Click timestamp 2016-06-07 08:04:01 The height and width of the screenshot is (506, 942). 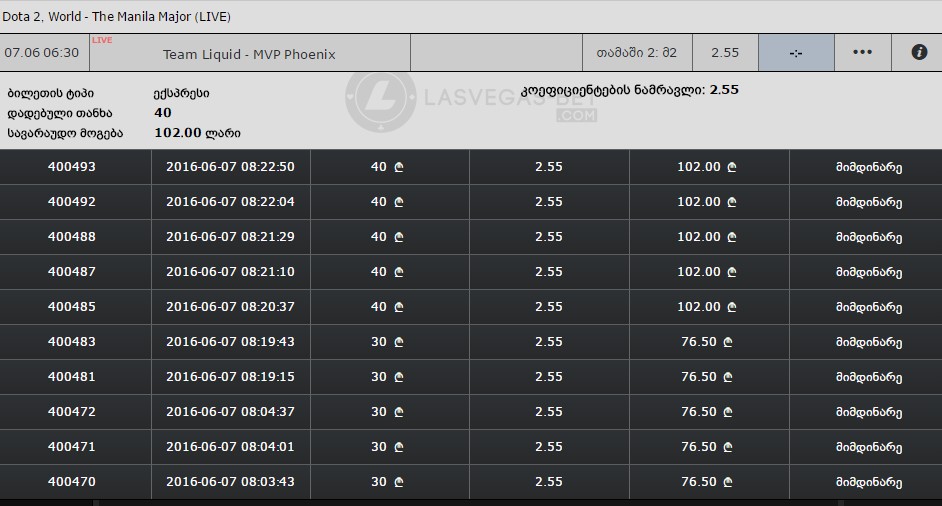tap(230, 447)
